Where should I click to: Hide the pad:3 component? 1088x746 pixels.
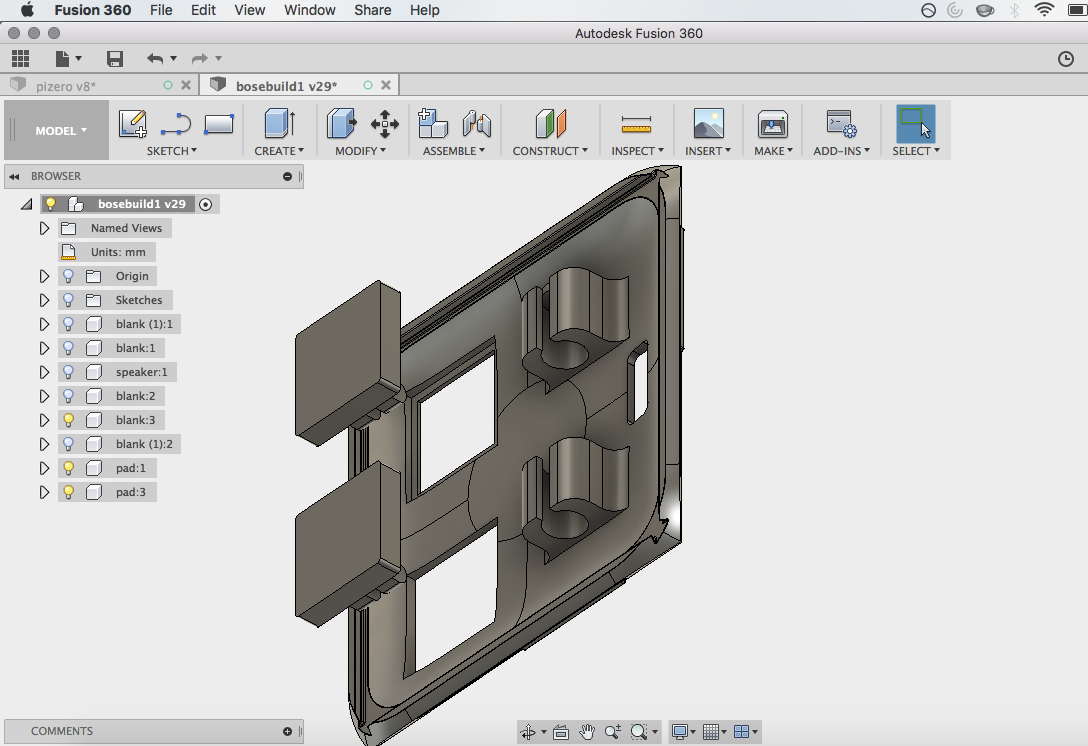[x=68, y=492]
